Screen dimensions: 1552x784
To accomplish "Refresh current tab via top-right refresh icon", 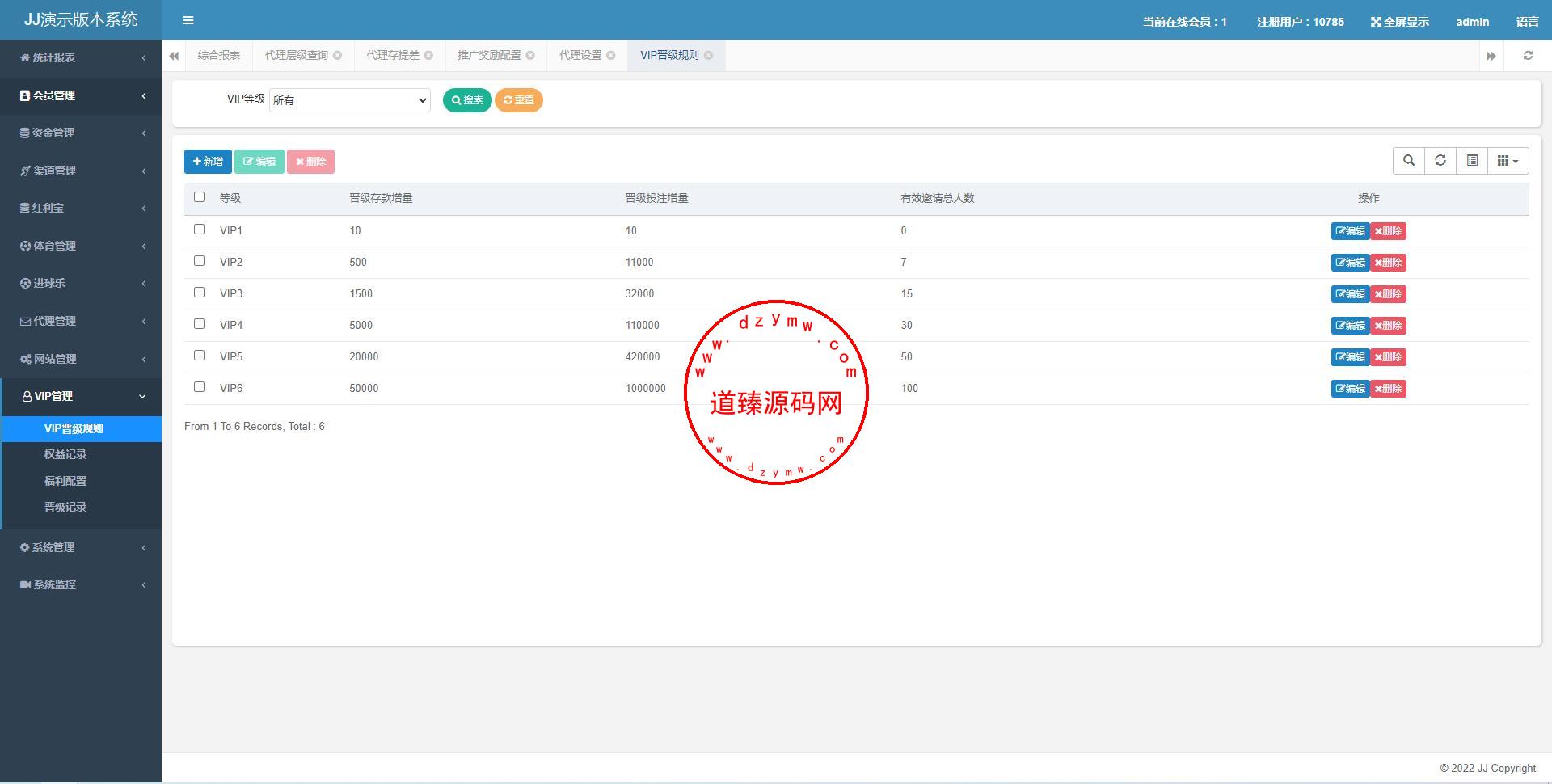I will [1528, 56].
